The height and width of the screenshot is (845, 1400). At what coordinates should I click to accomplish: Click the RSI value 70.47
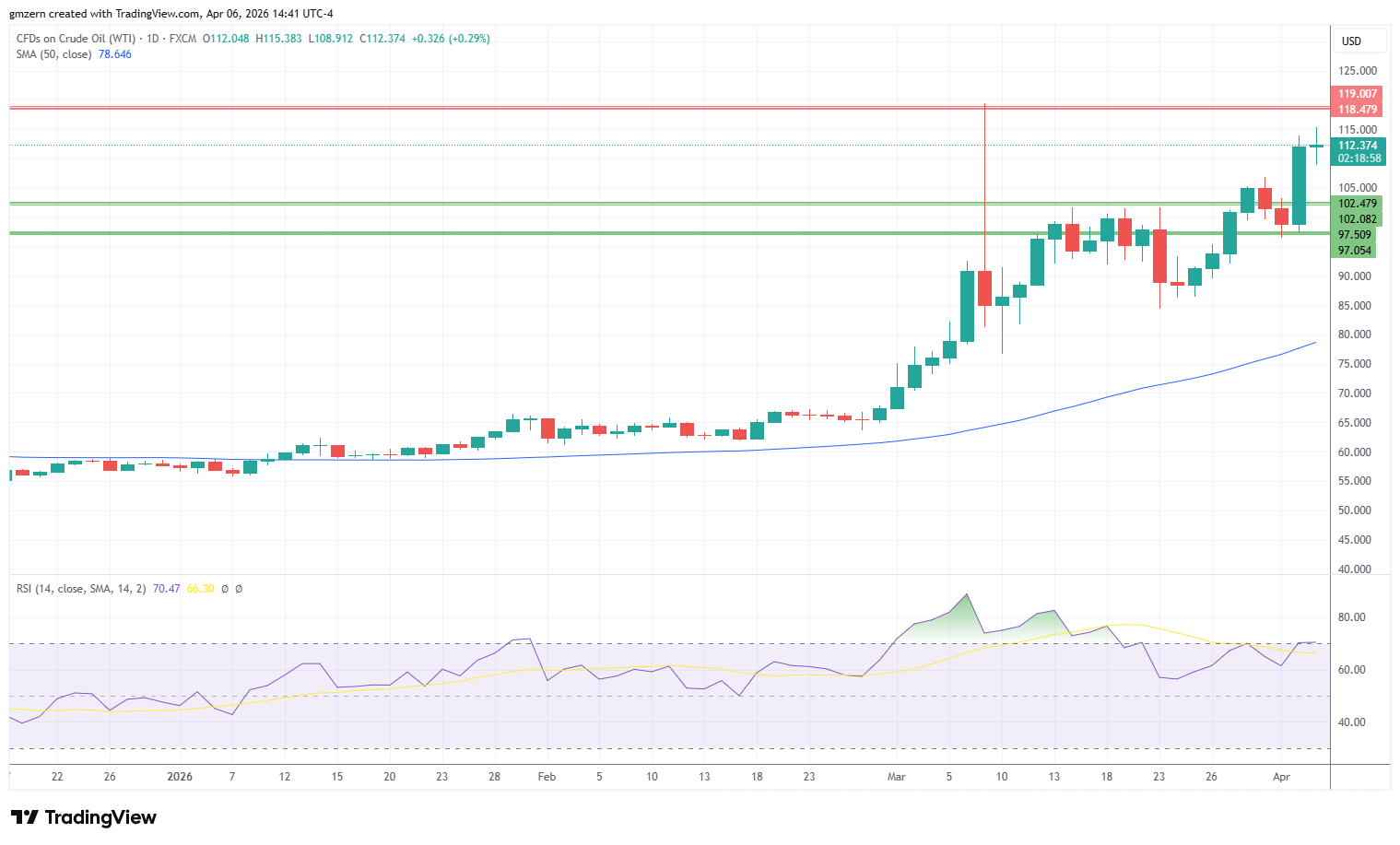pos(167,589)
